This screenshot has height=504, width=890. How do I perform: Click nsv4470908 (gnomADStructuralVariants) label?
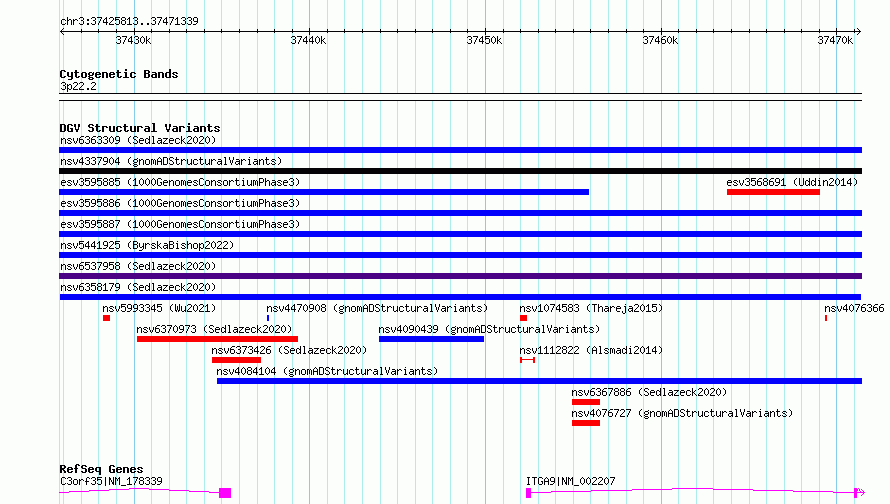tap(377, 308)
